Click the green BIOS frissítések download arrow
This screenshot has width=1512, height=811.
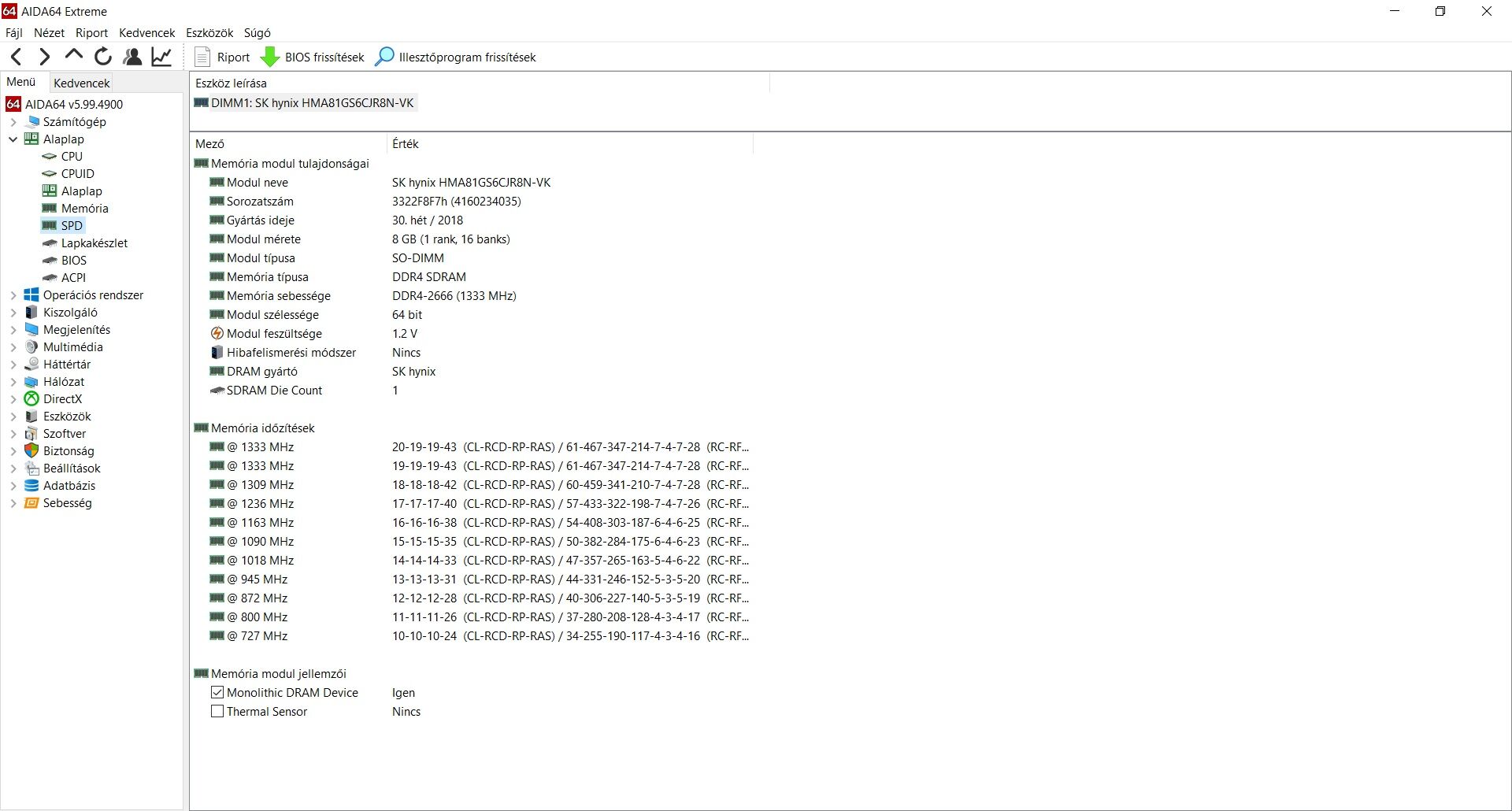270,57
